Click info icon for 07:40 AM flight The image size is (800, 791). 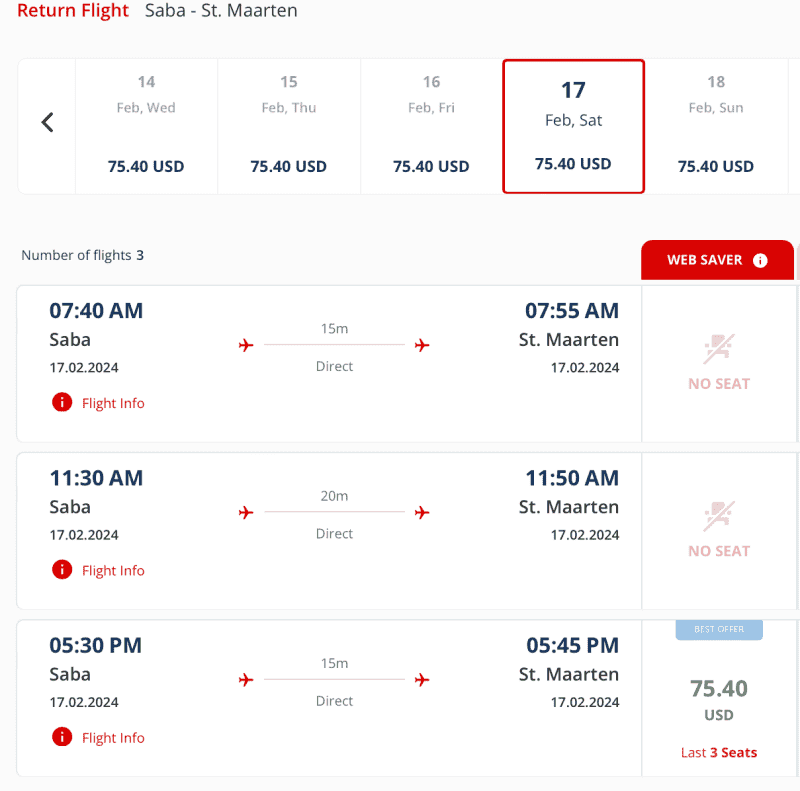pyautogui.click(x=62, y=402)
